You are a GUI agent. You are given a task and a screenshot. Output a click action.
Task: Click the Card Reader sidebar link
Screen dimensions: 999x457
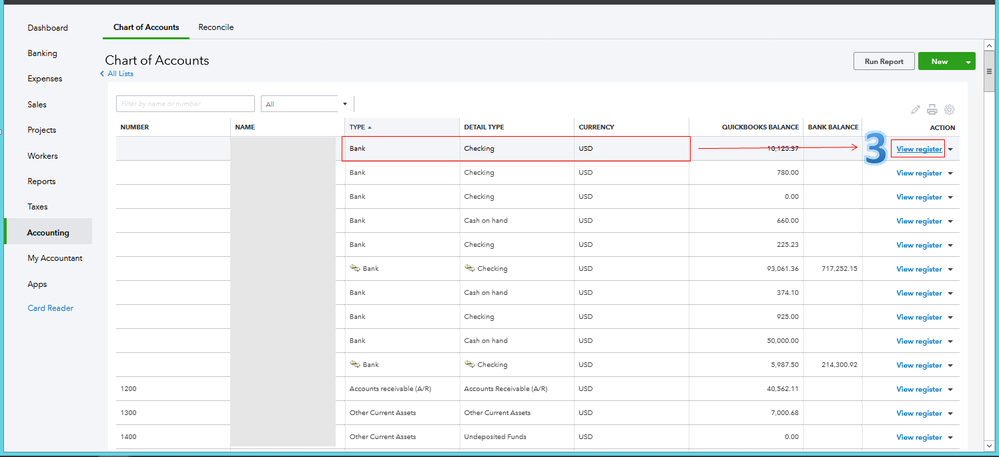pos(50,308)
